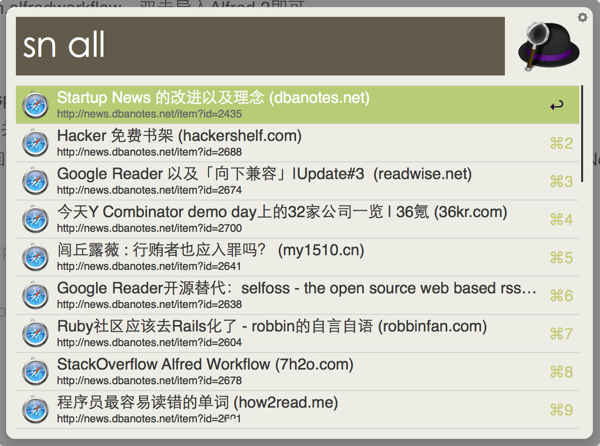Image resolution: width=600 pixels, height=446 pixels.
Task: Click the ⌘3 shortcut label
Action: (561, 182)
